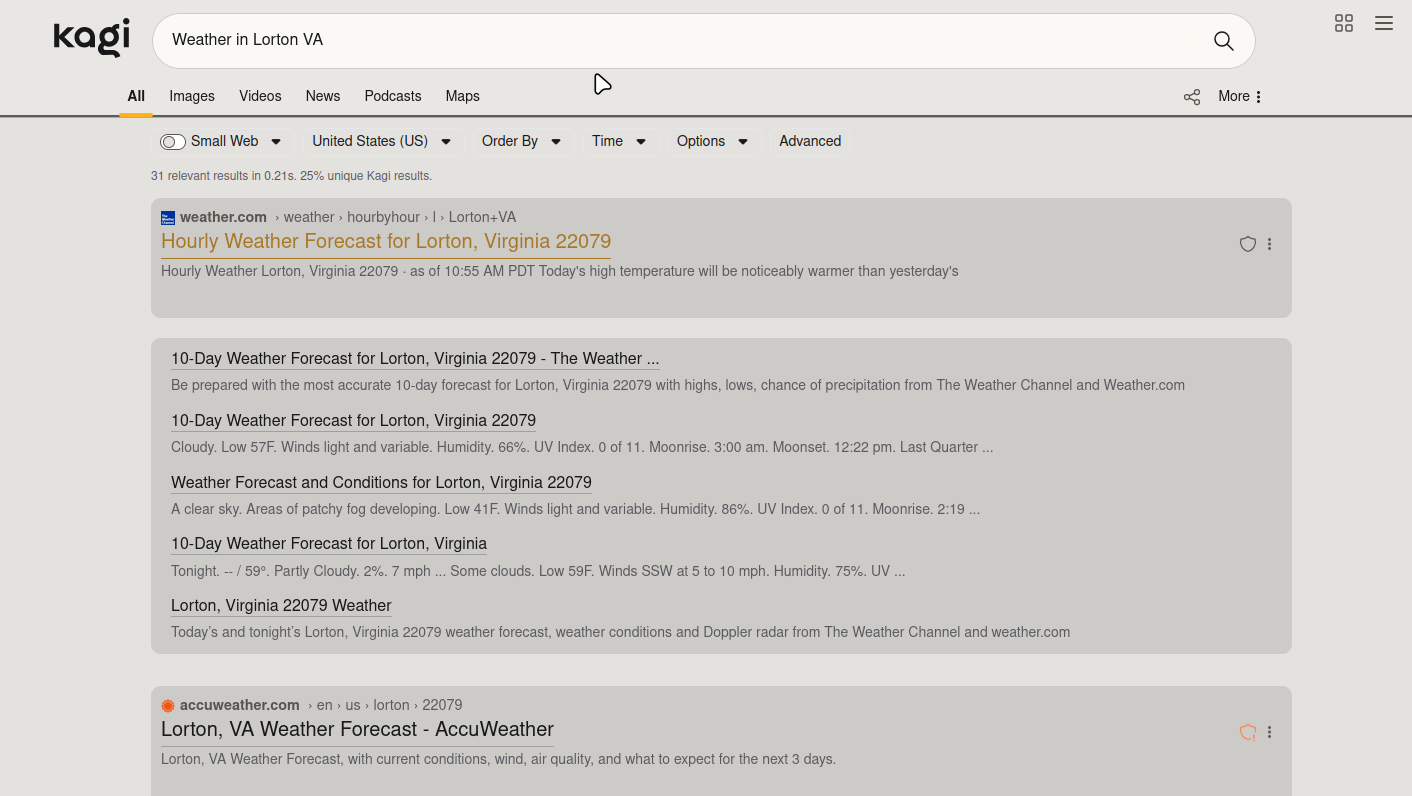1412x796 pixels.
Task: Open Hourly Weather Forecast for Lorton link
Action: [x=386, y=241]
